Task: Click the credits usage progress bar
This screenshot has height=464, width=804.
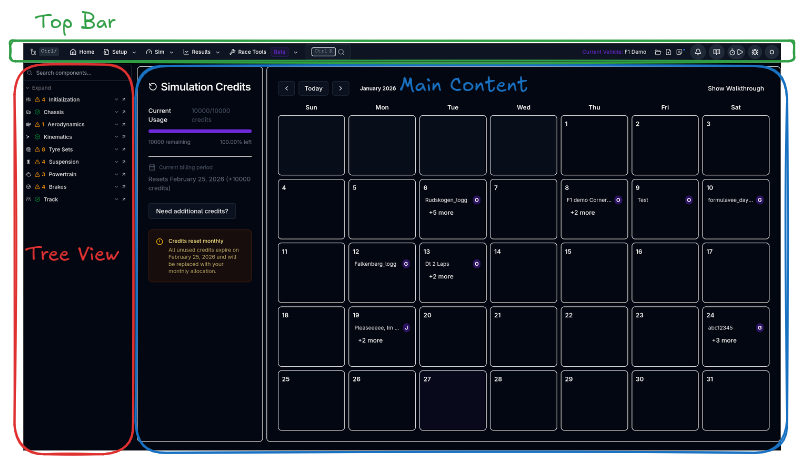Action: (x=199, y=131)
